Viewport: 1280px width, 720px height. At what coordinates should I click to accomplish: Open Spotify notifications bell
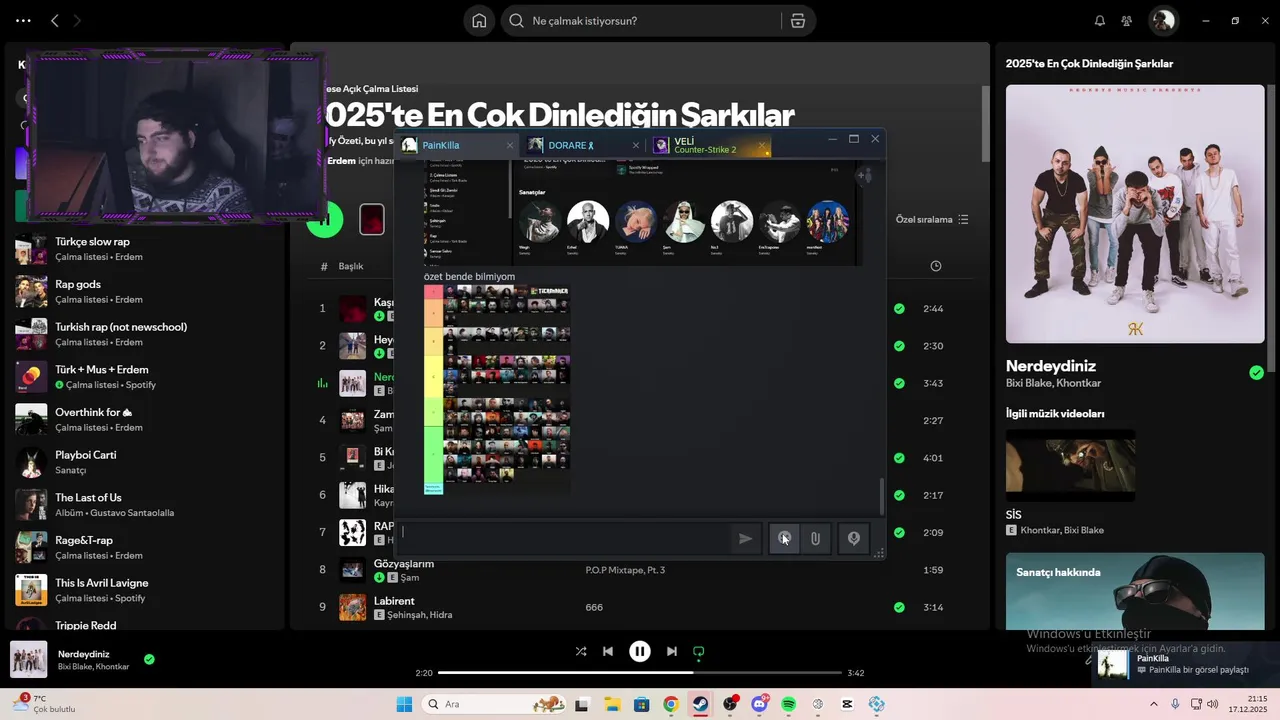tap(1100, 21)
